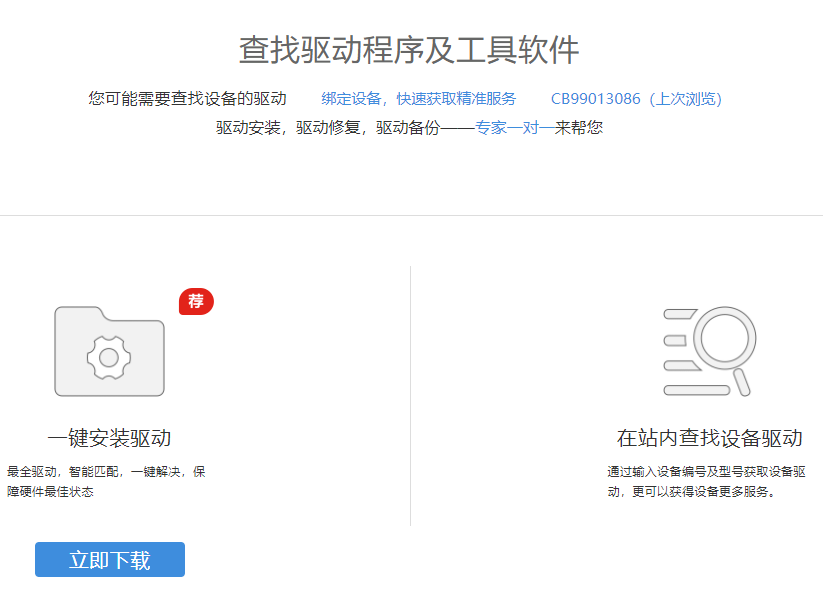Click the folder with gear driver icon
The height and width of the screenshot is (595, 823).
109,351
